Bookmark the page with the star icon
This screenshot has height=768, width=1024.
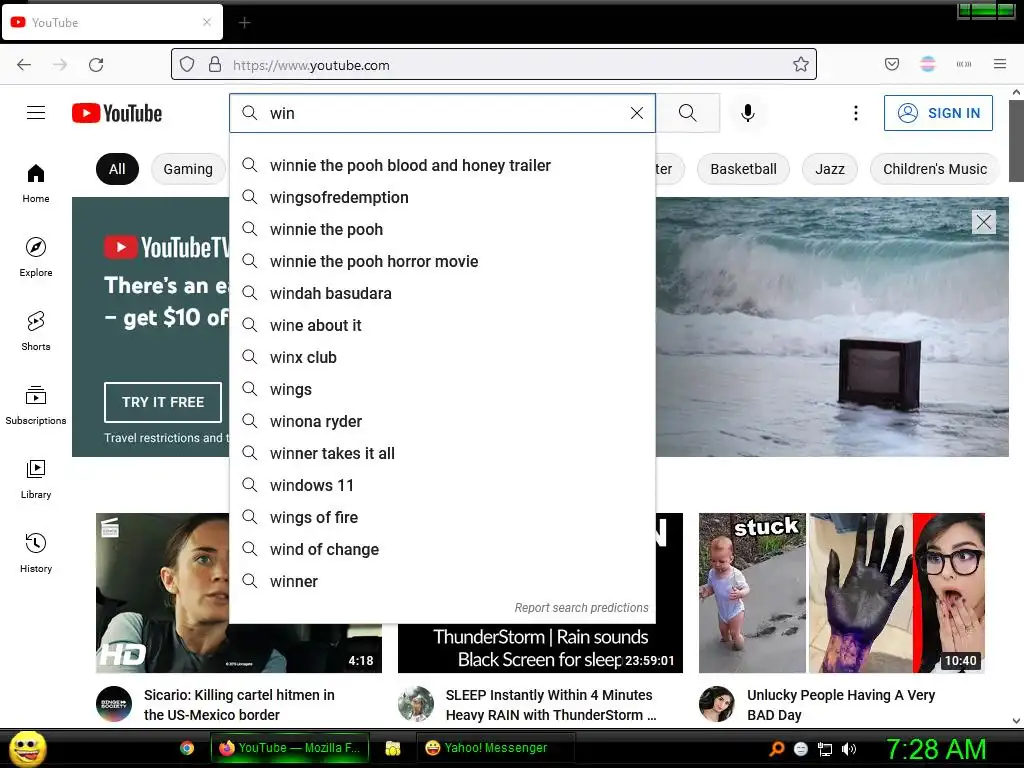tap(801, 64)
